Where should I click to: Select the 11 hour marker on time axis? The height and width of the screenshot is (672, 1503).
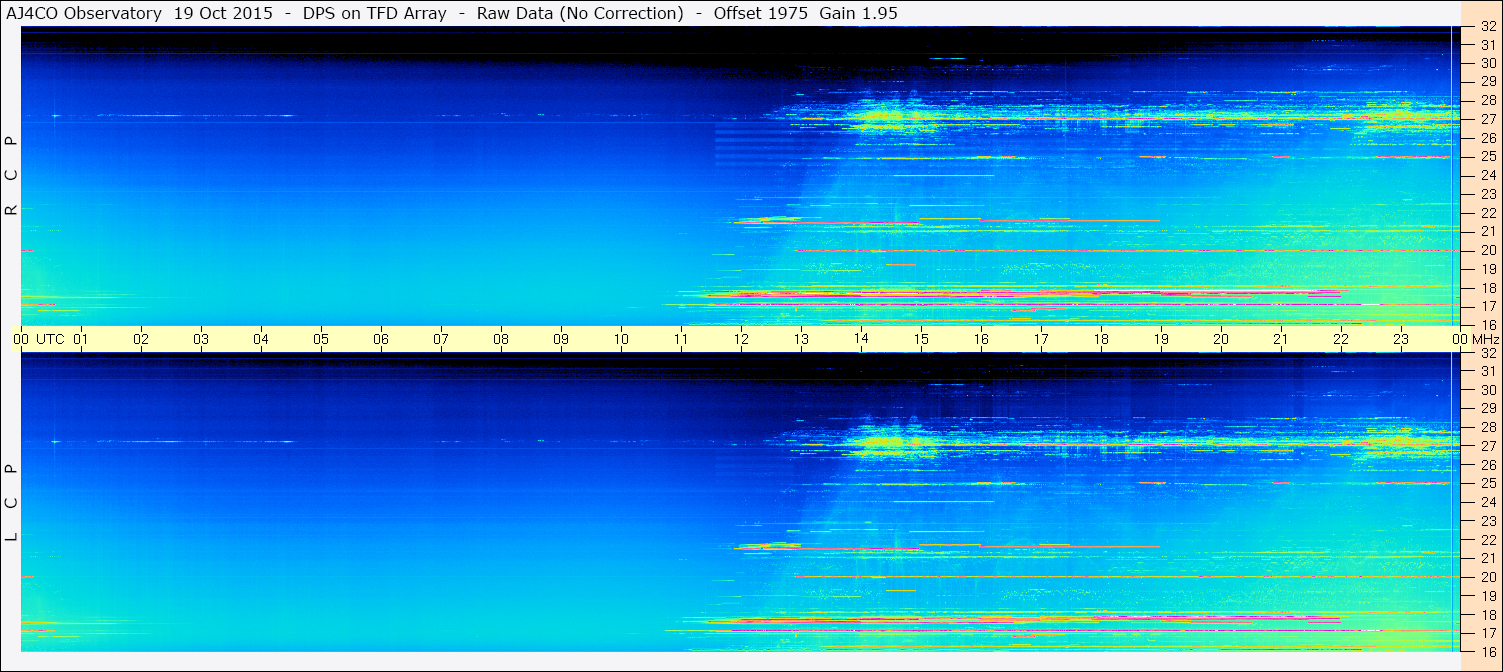point(681,339)
